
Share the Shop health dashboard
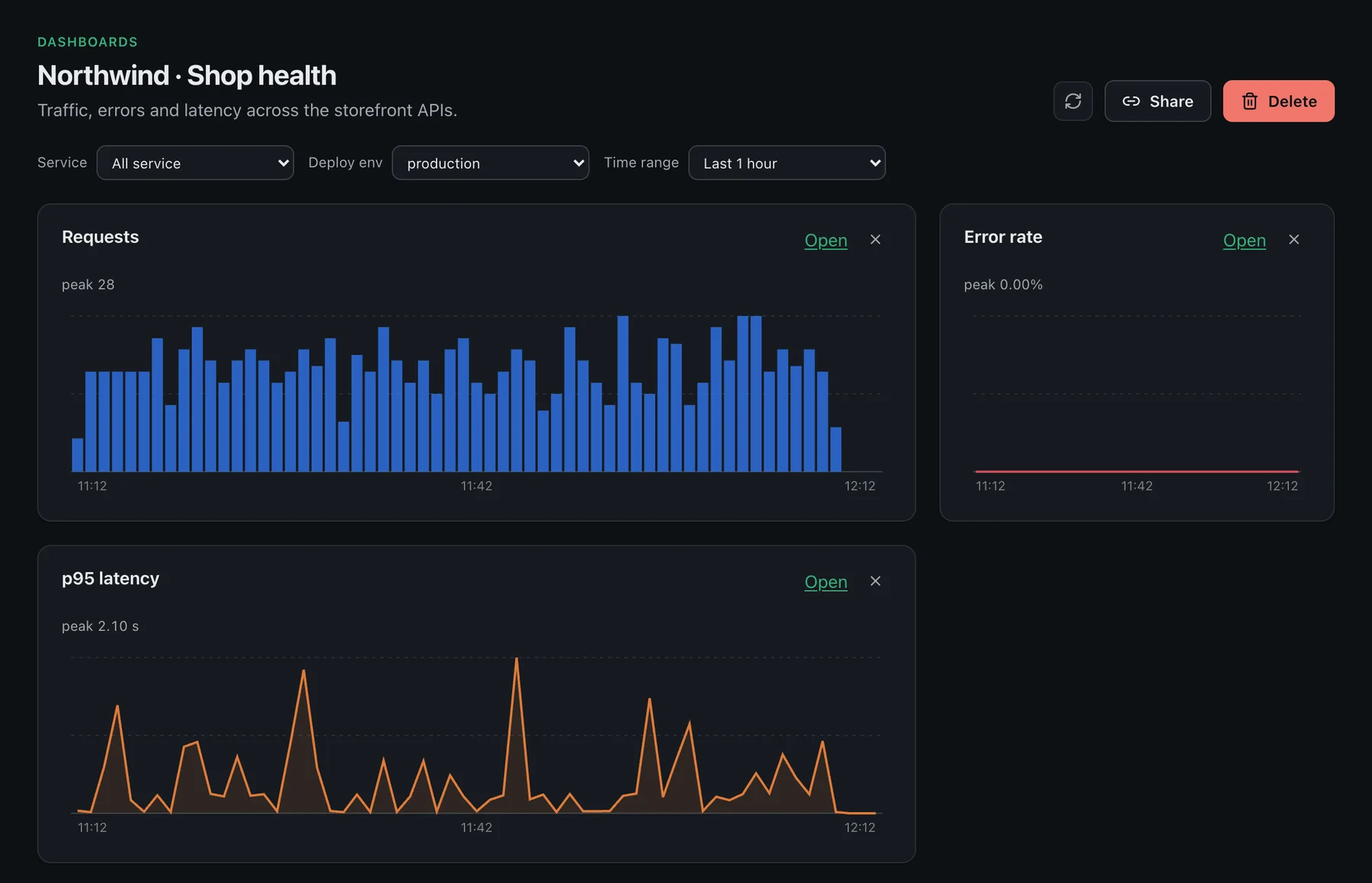point(1157,101)
